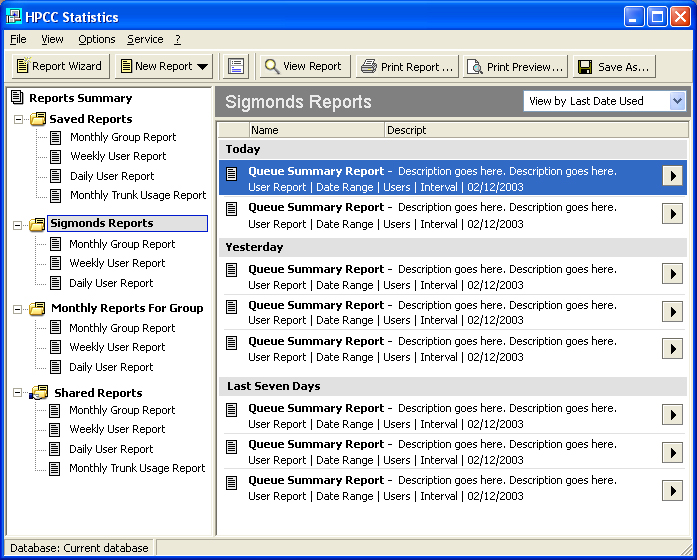The image size is (697, 560).
Task: Click the View Report magnifier button
Action: (302, 67)
